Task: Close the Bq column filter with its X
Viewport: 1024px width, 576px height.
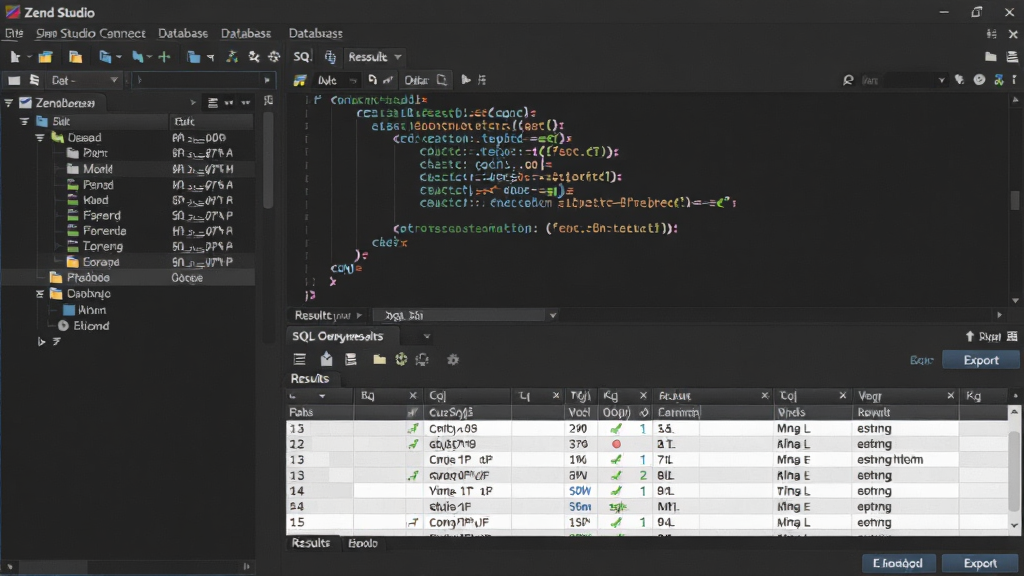Action: click(x=413, y=396)
